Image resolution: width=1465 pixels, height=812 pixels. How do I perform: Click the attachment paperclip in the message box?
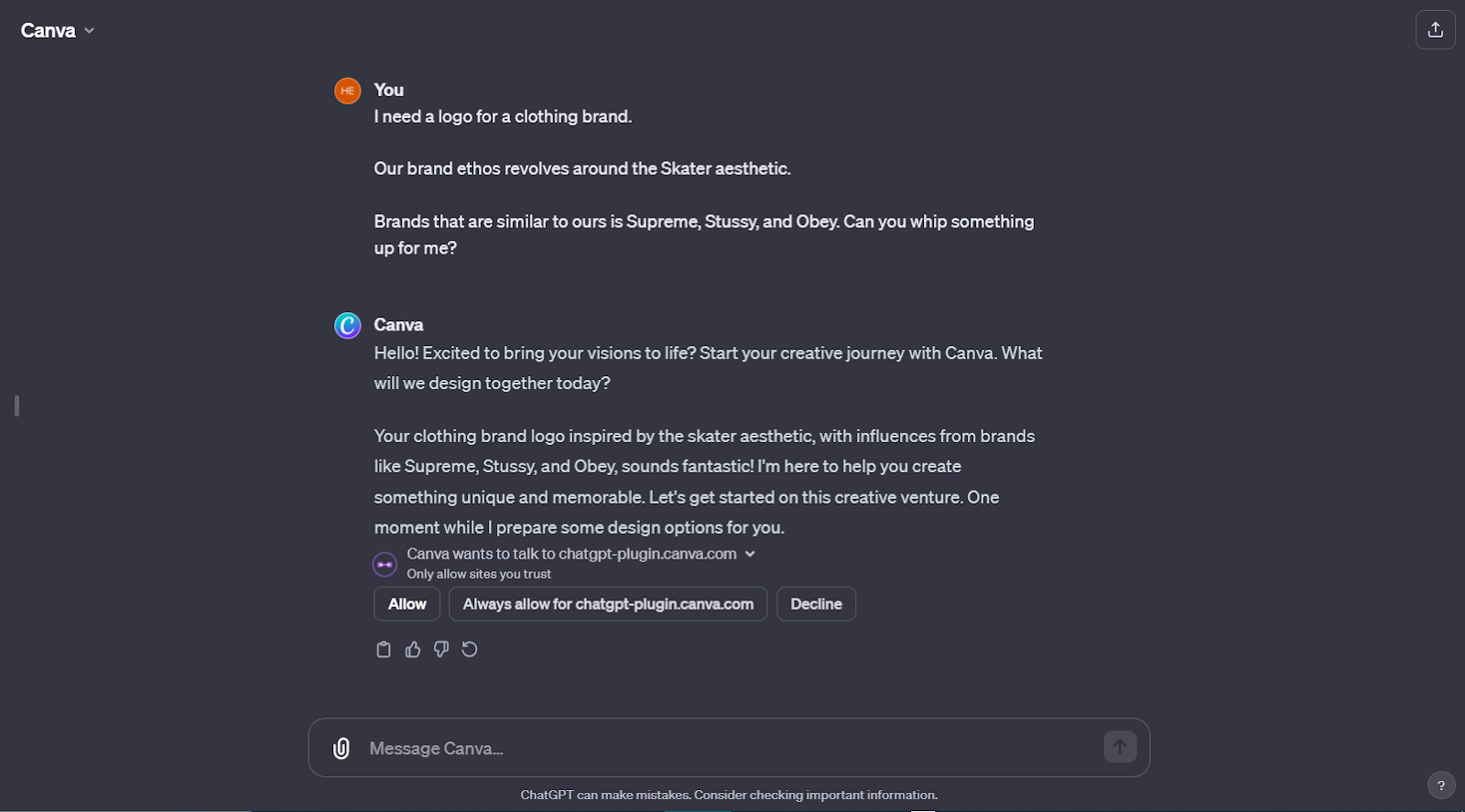click(342, 748)
